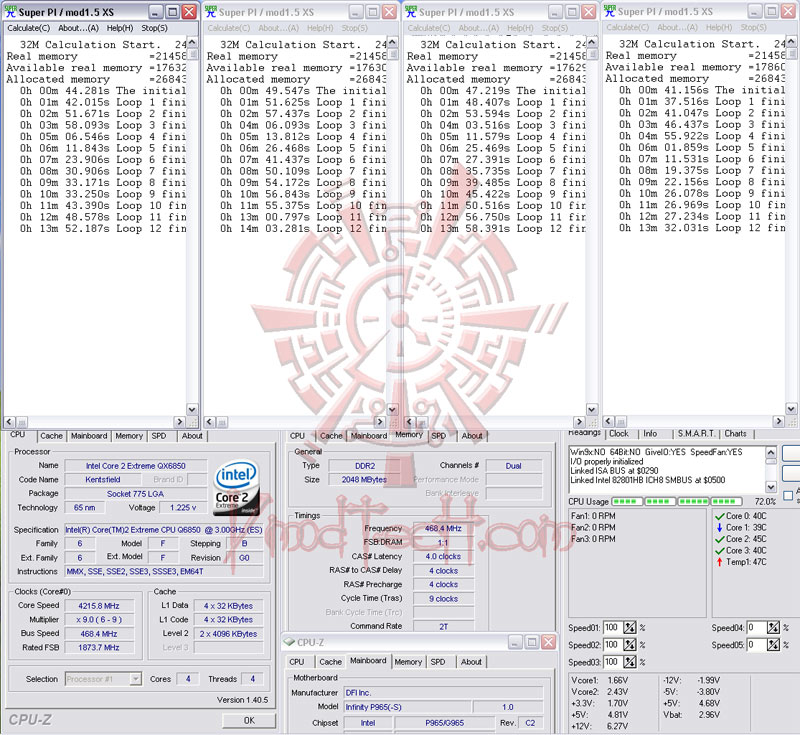
Task: Adjust Speed05 spinner in SpeedFan
Action: click(773, 645)
